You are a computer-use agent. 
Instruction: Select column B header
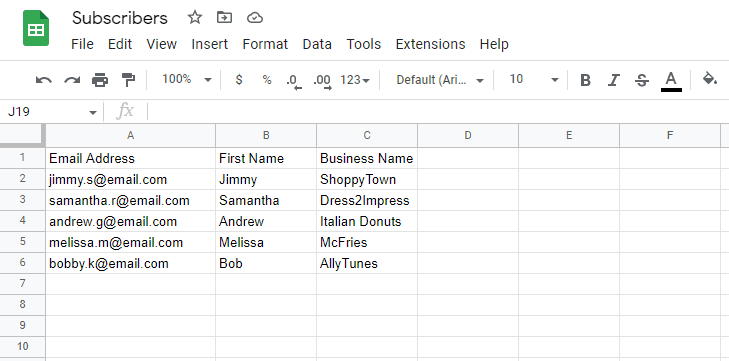tap(266, 135)
